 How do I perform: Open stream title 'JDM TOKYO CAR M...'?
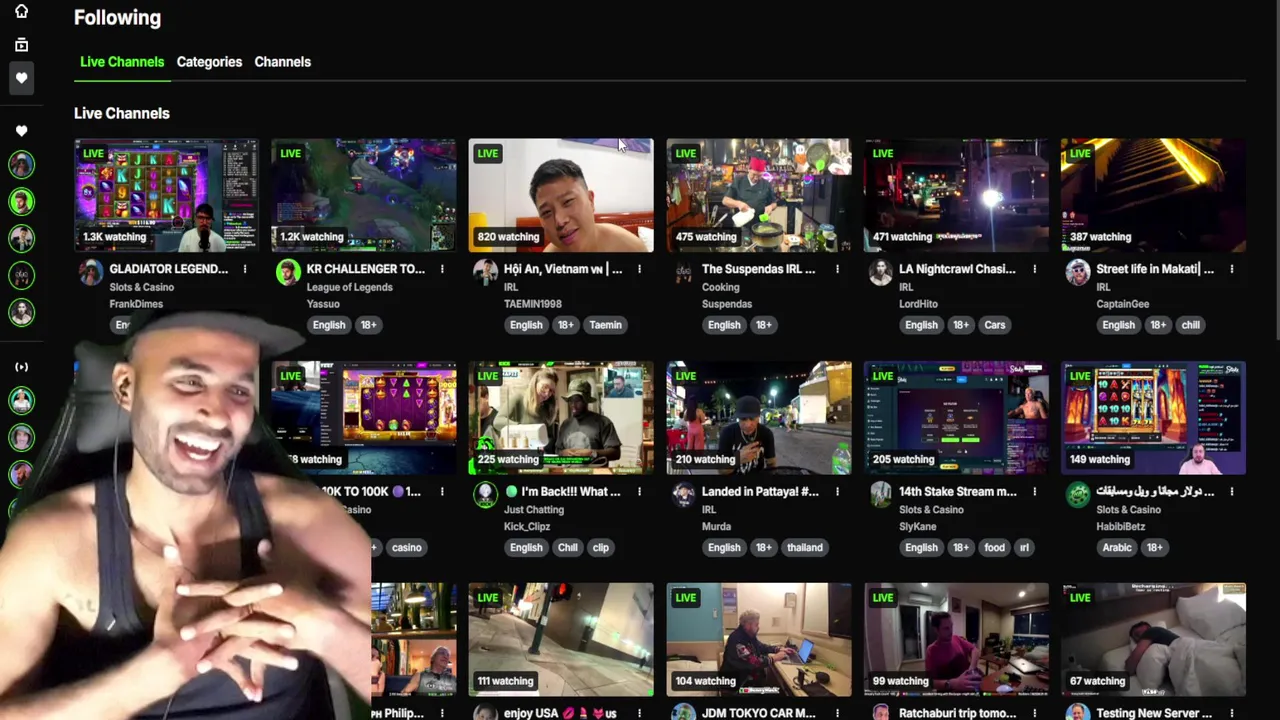click(759, 713)
